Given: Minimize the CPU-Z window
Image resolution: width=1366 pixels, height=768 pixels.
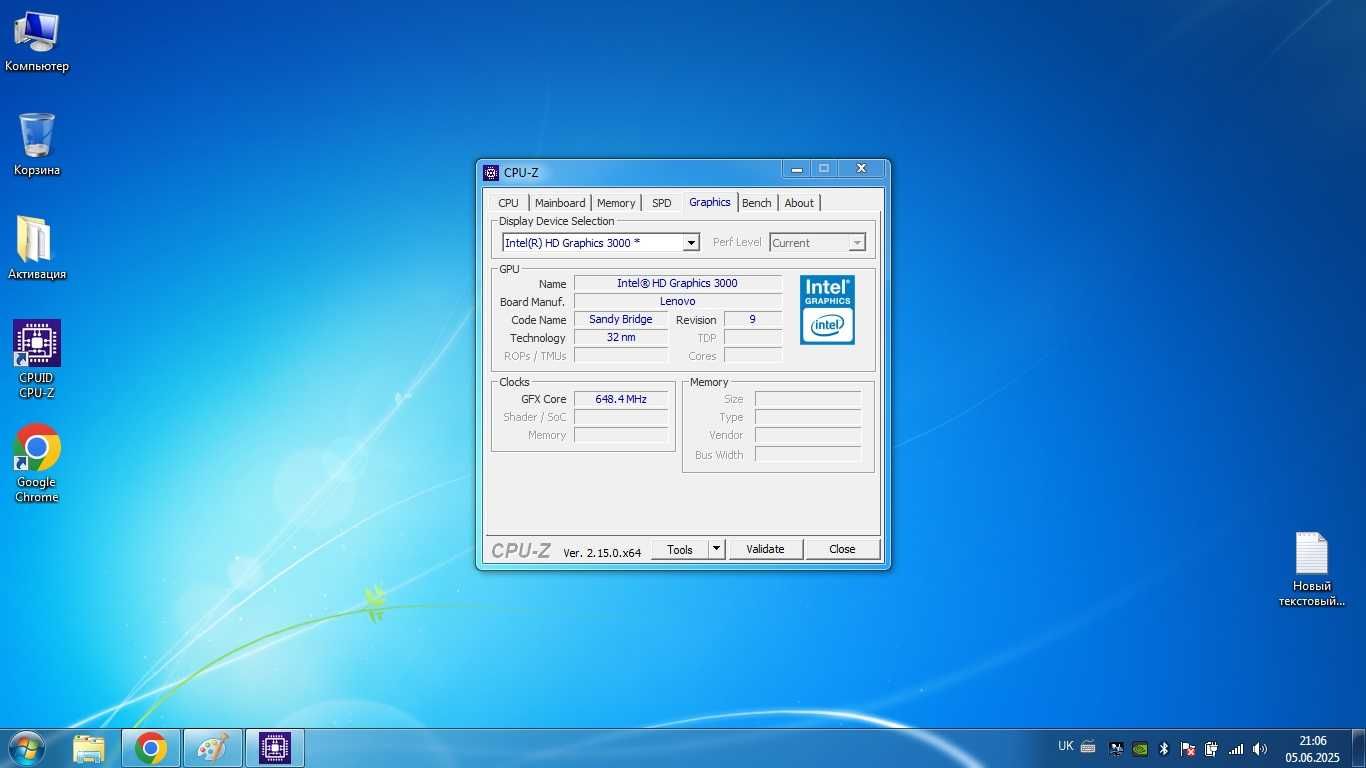Looking at the screenshot, I should [796, 169].
